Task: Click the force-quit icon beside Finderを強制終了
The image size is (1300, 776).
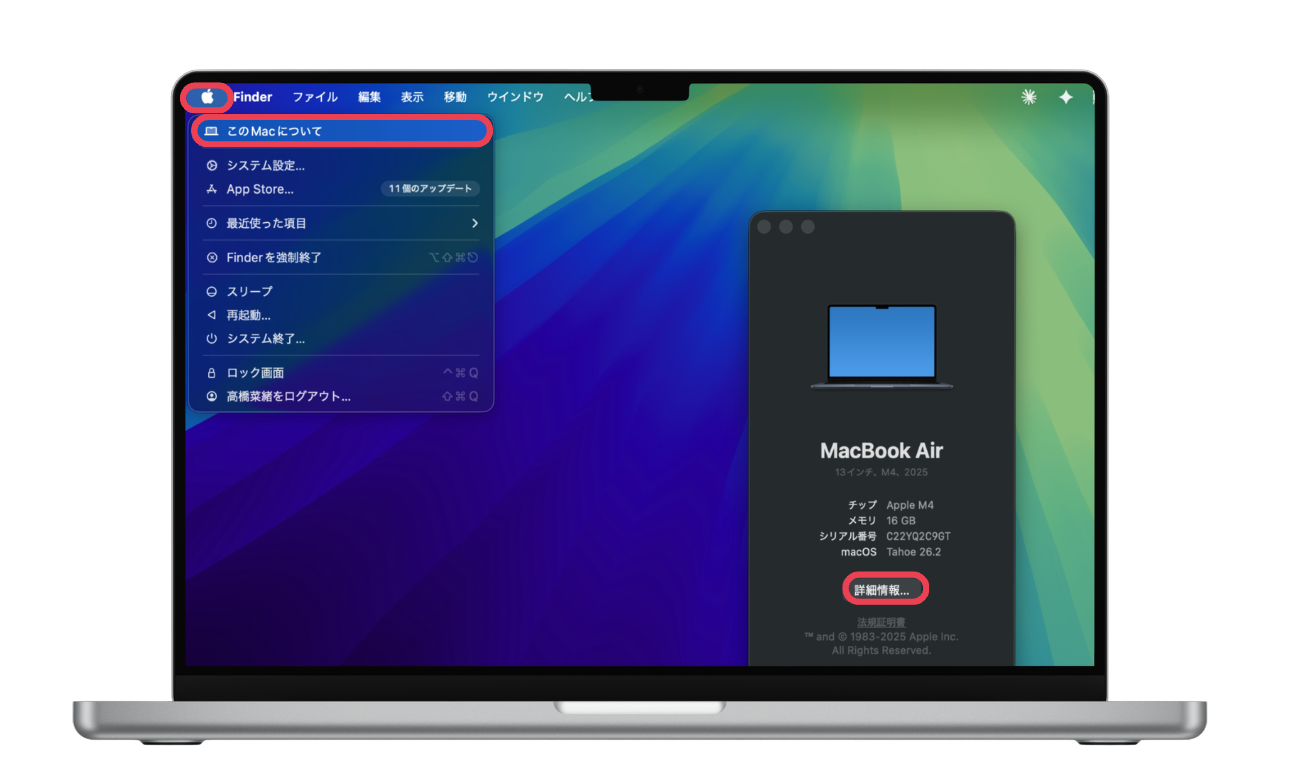Action: click(x=211, y=257)
